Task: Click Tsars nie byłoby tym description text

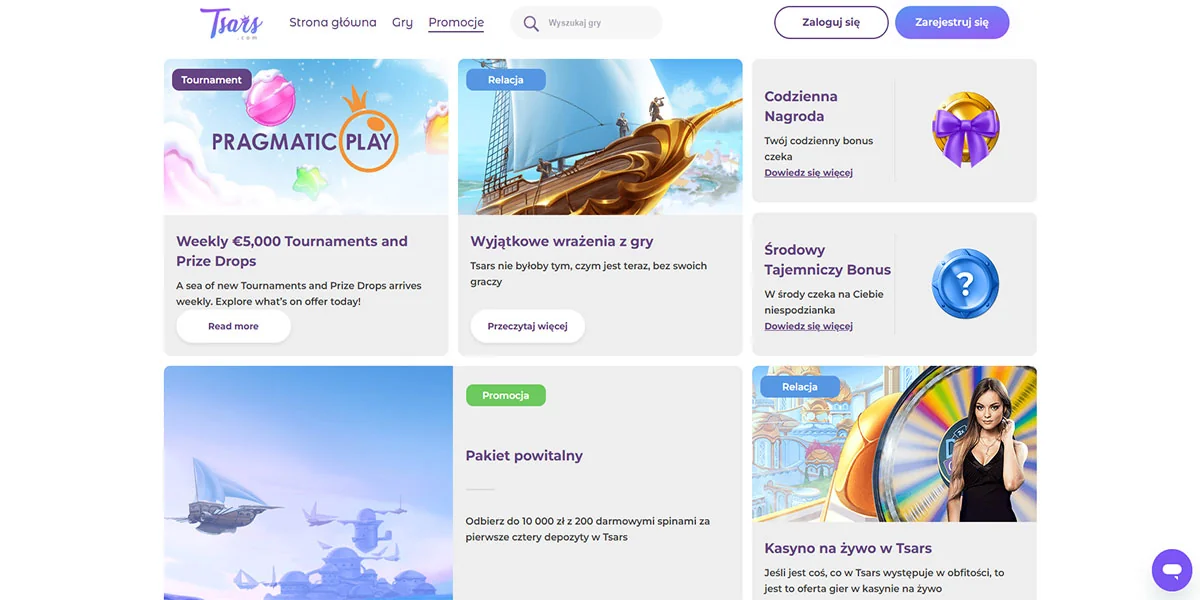Action: pos(588,274)
